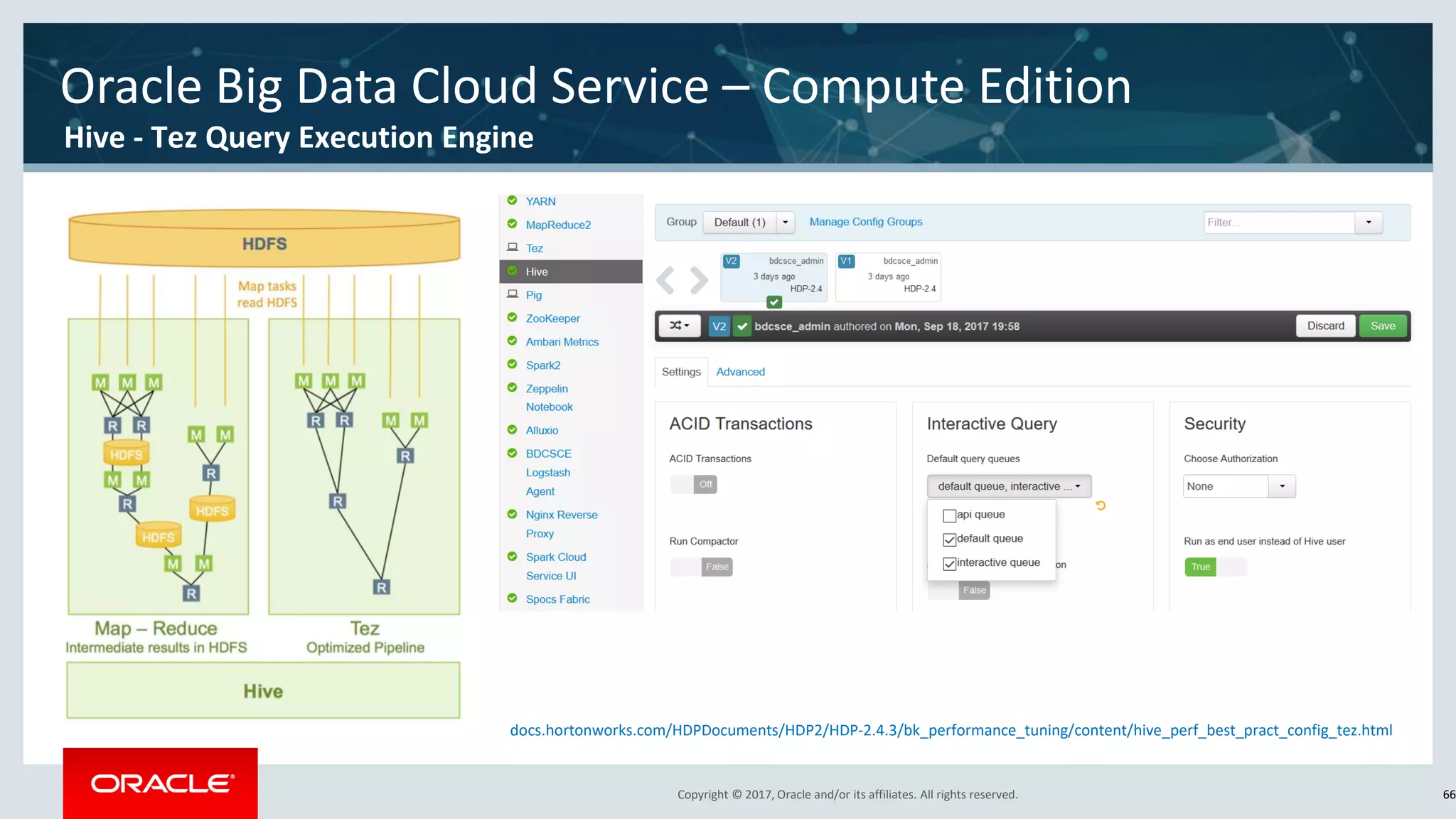Open the BDCSCE Logstash Agent service
This screenshot has height=819, width=1456.
click(549, 472)
